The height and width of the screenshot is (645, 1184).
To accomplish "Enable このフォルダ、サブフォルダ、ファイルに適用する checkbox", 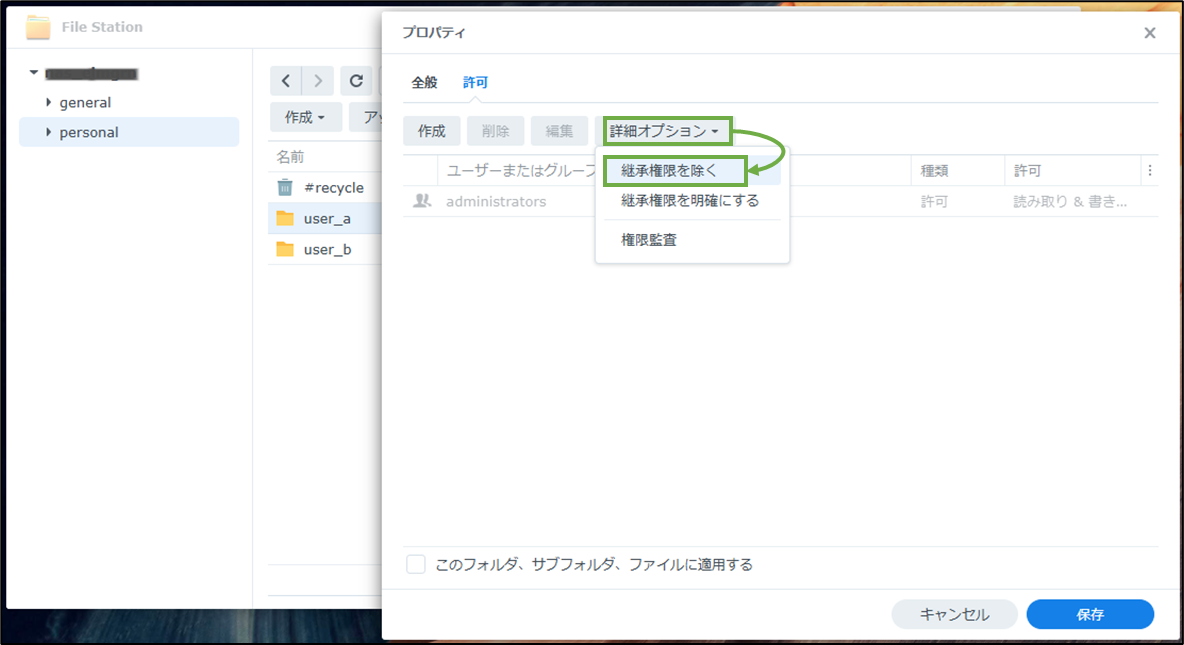I will coord(415,564).
